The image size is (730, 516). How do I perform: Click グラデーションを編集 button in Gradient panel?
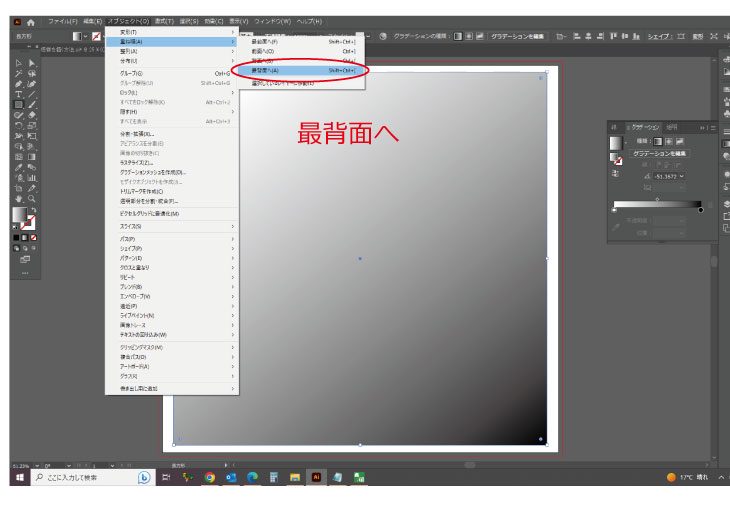[660, 154]
